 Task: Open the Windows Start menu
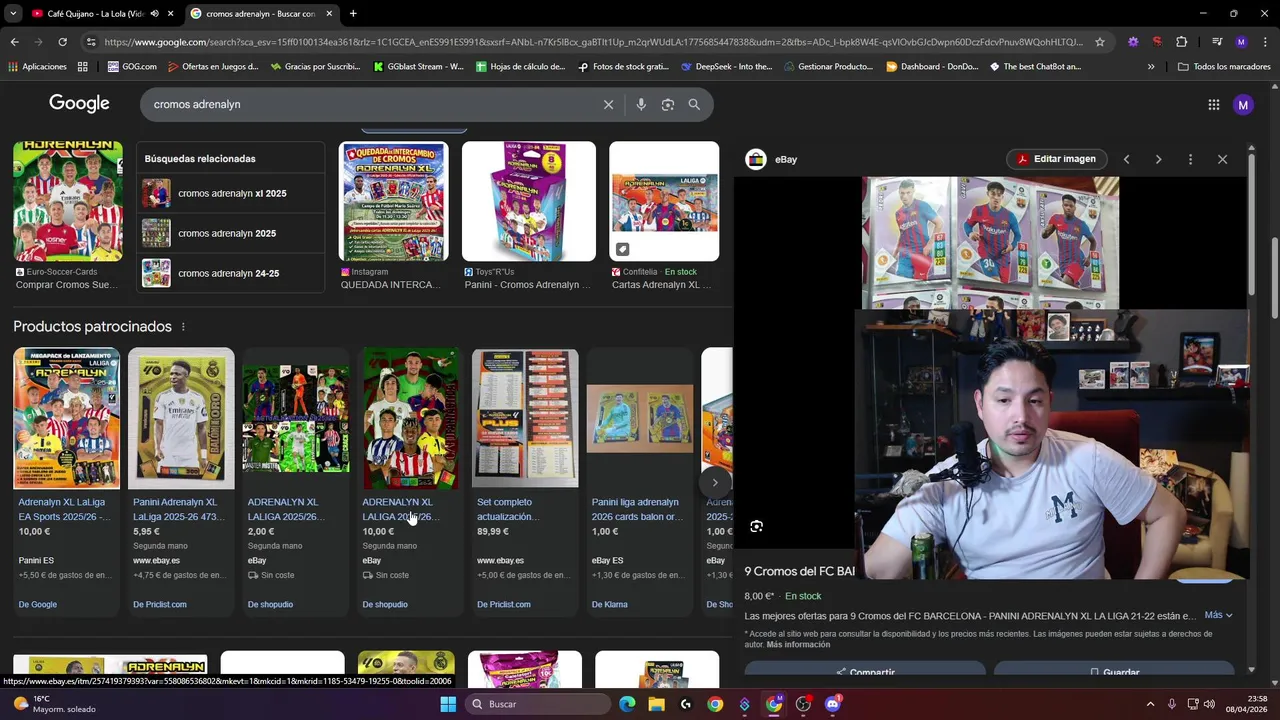click(448, 704)
